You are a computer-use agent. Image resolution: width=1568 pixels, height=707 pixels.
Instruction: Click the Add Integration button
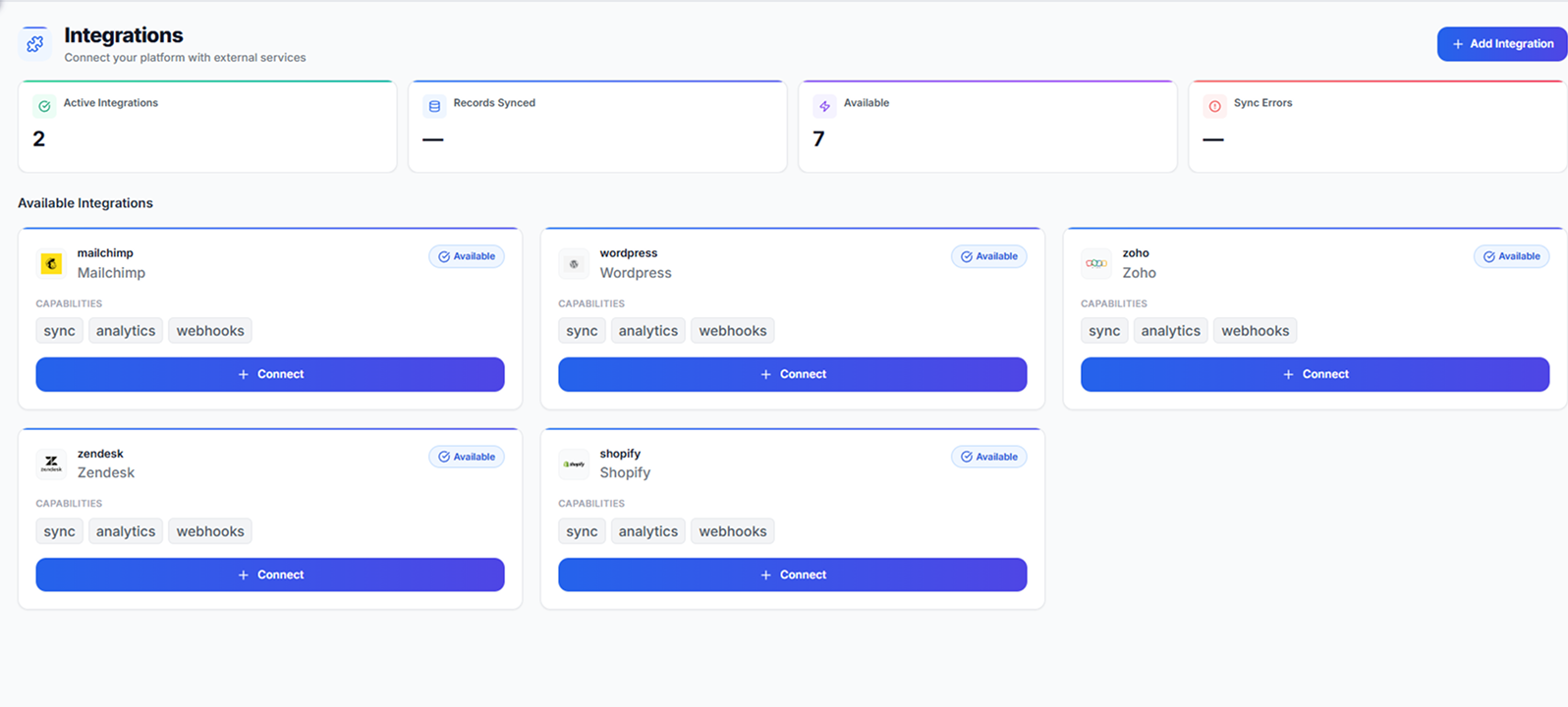1502,44
